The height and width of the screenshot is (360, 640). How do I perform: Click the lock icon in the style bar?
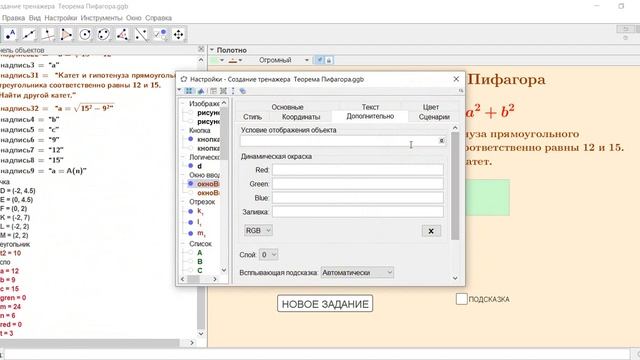(329, 60)
